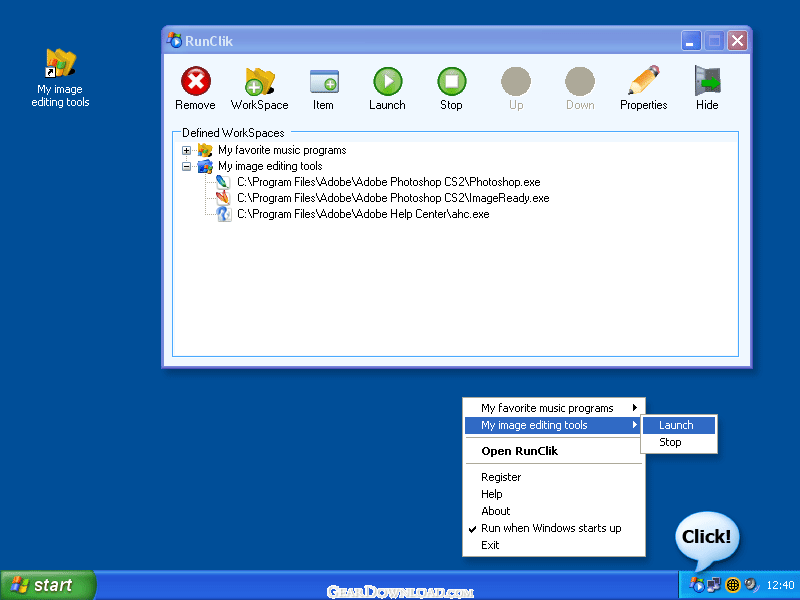Click the My favorite music programs folder icon

[x=205, y=150]
